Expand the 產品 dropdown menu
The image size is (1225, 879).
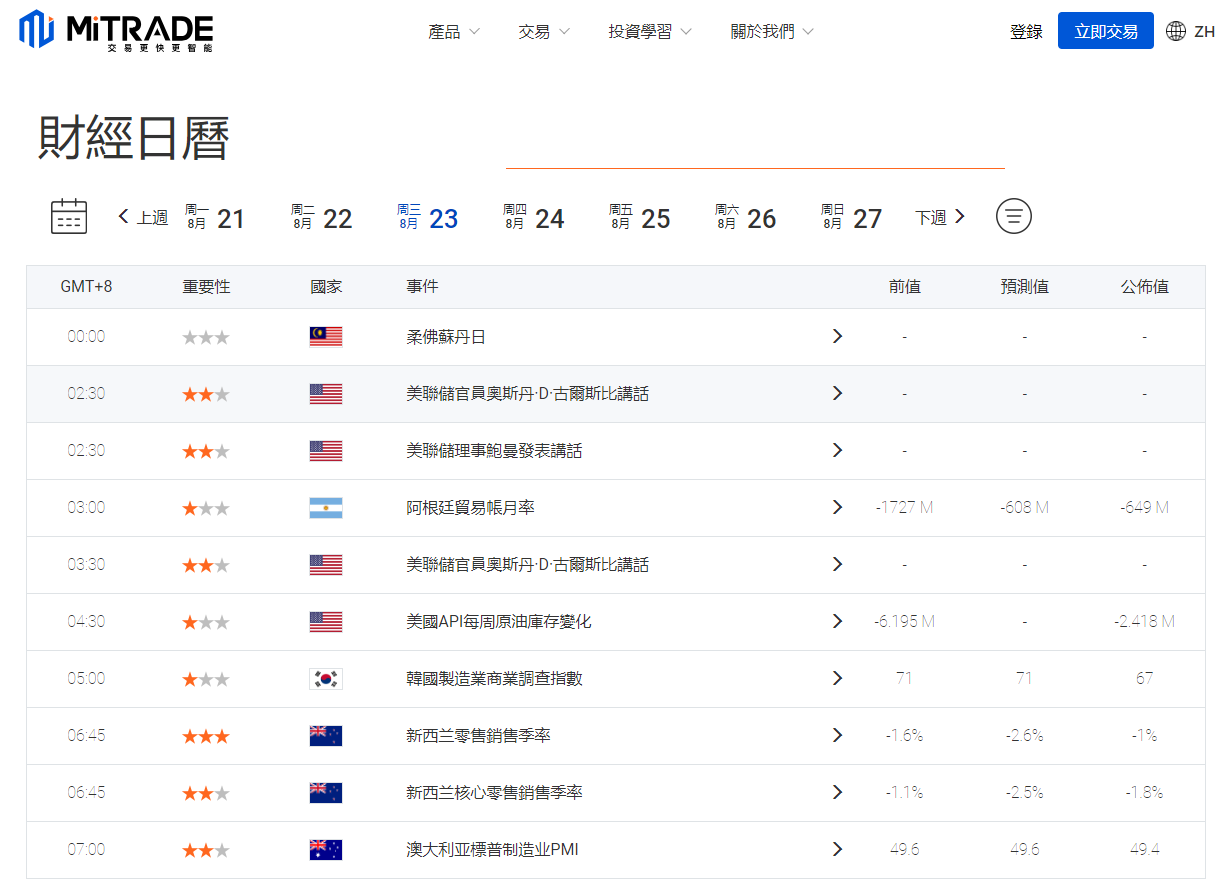click(454, 32)
